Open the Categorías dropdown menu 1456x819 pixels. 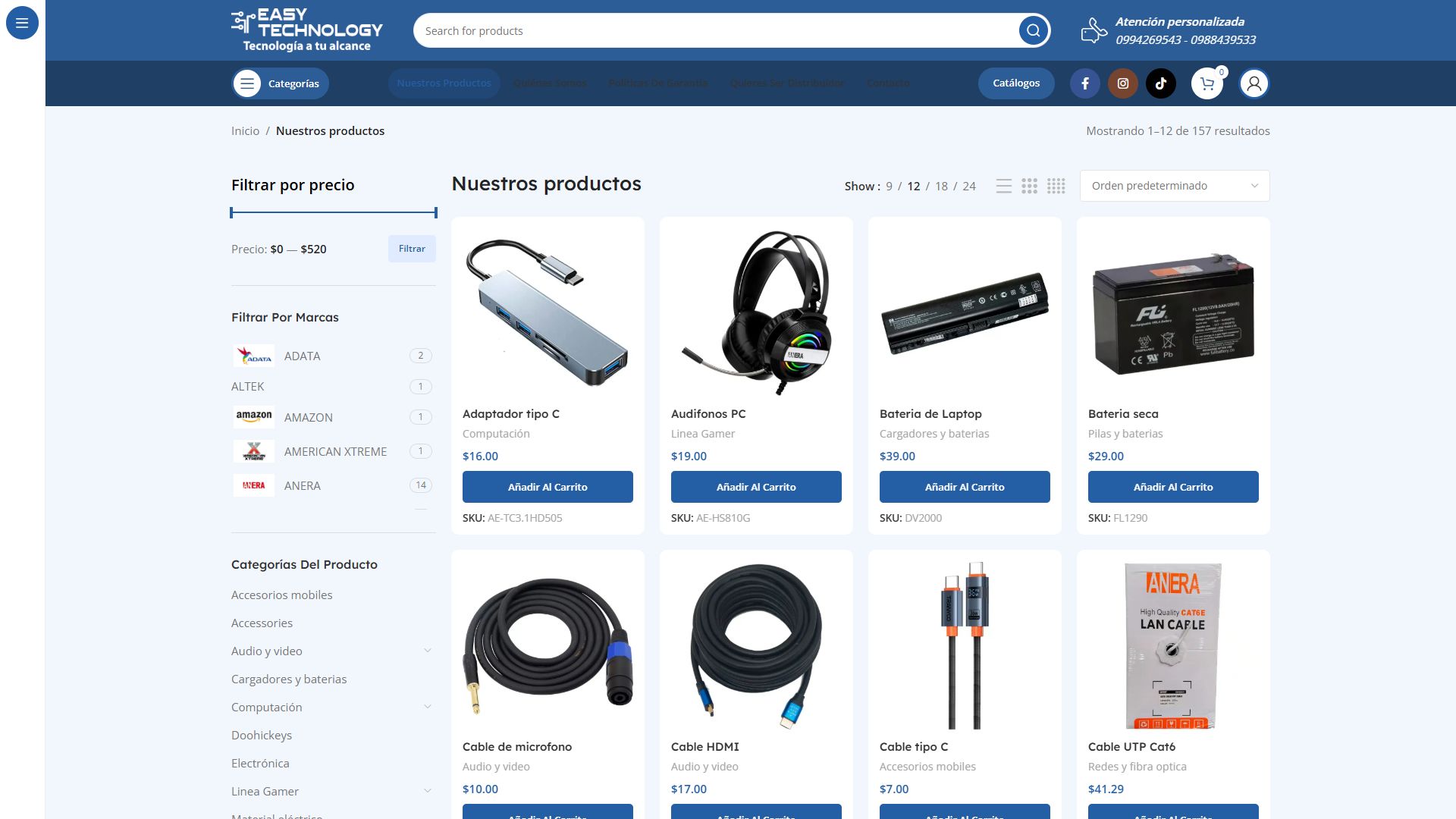[280, 83]
